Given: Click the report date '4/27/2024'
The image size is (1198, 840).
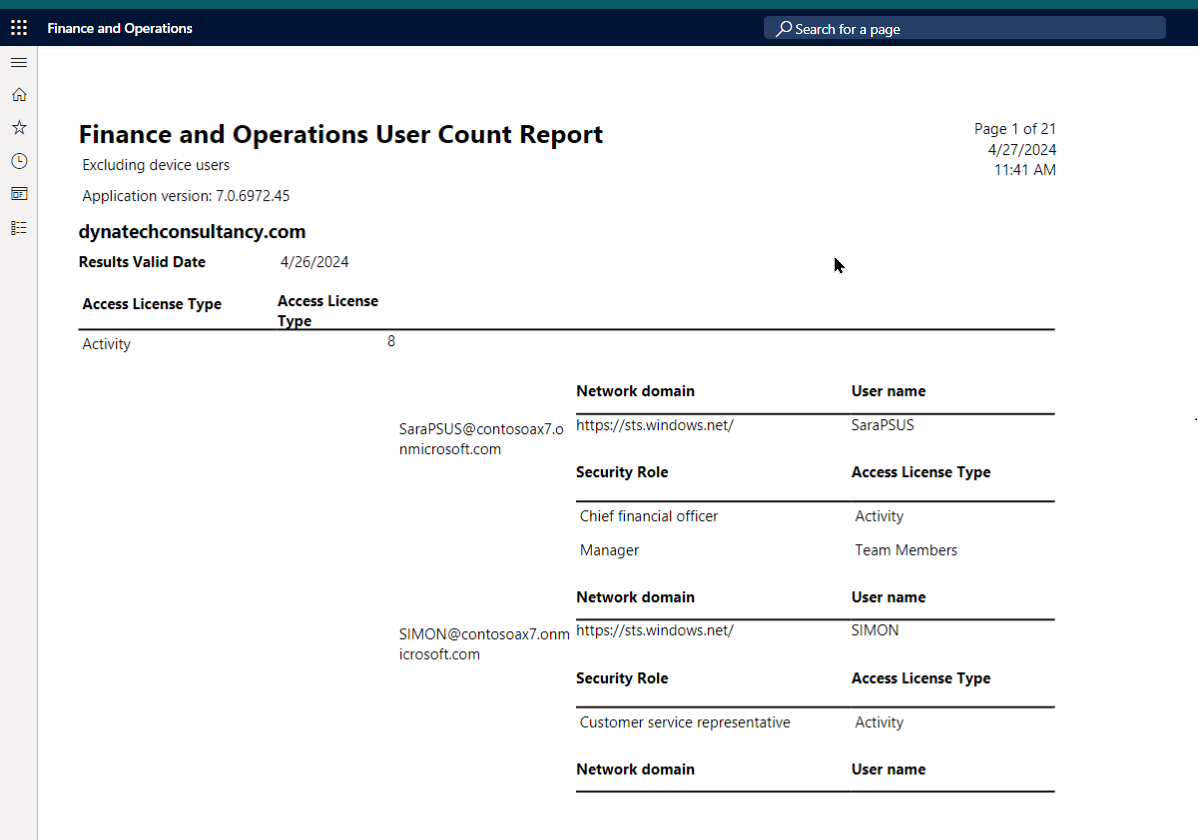Looking at the screenshot, I should pos(1022,150).
